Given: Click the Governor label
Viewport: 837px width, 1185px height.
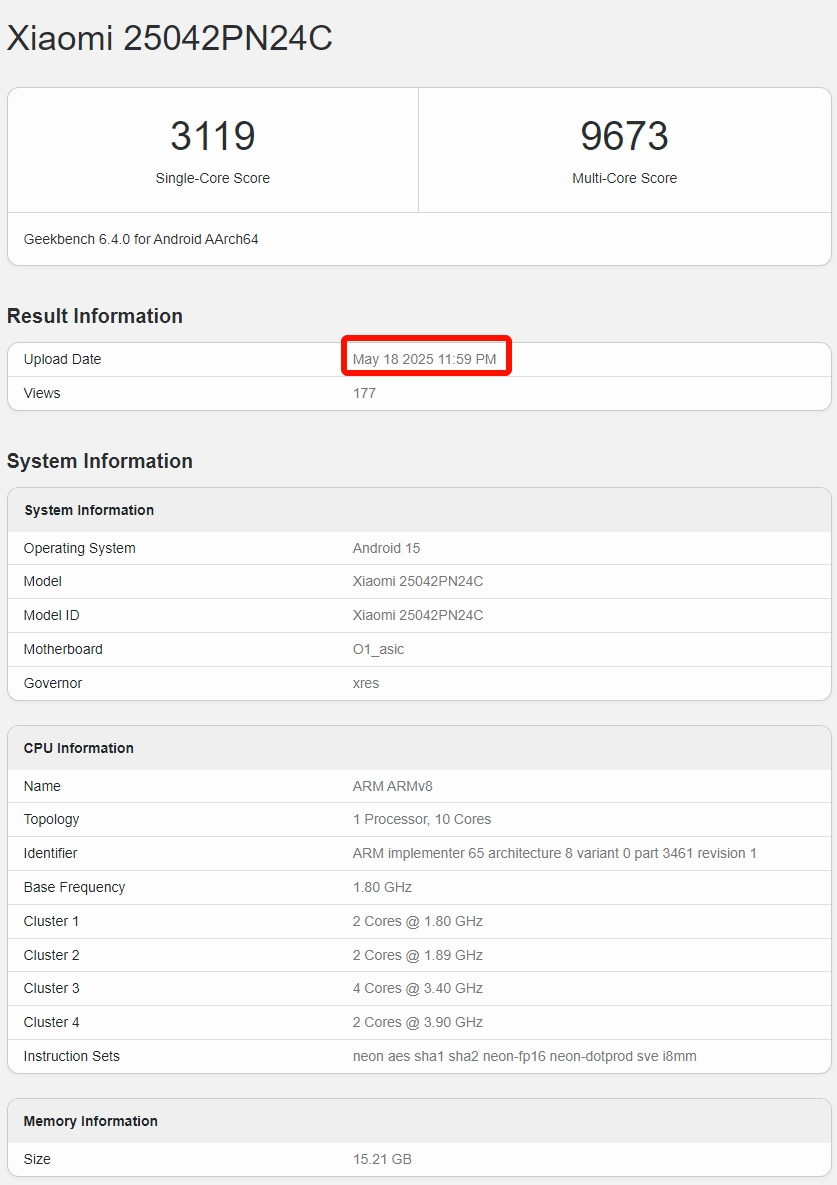Looking at the screenshot, I should [52, 683].
